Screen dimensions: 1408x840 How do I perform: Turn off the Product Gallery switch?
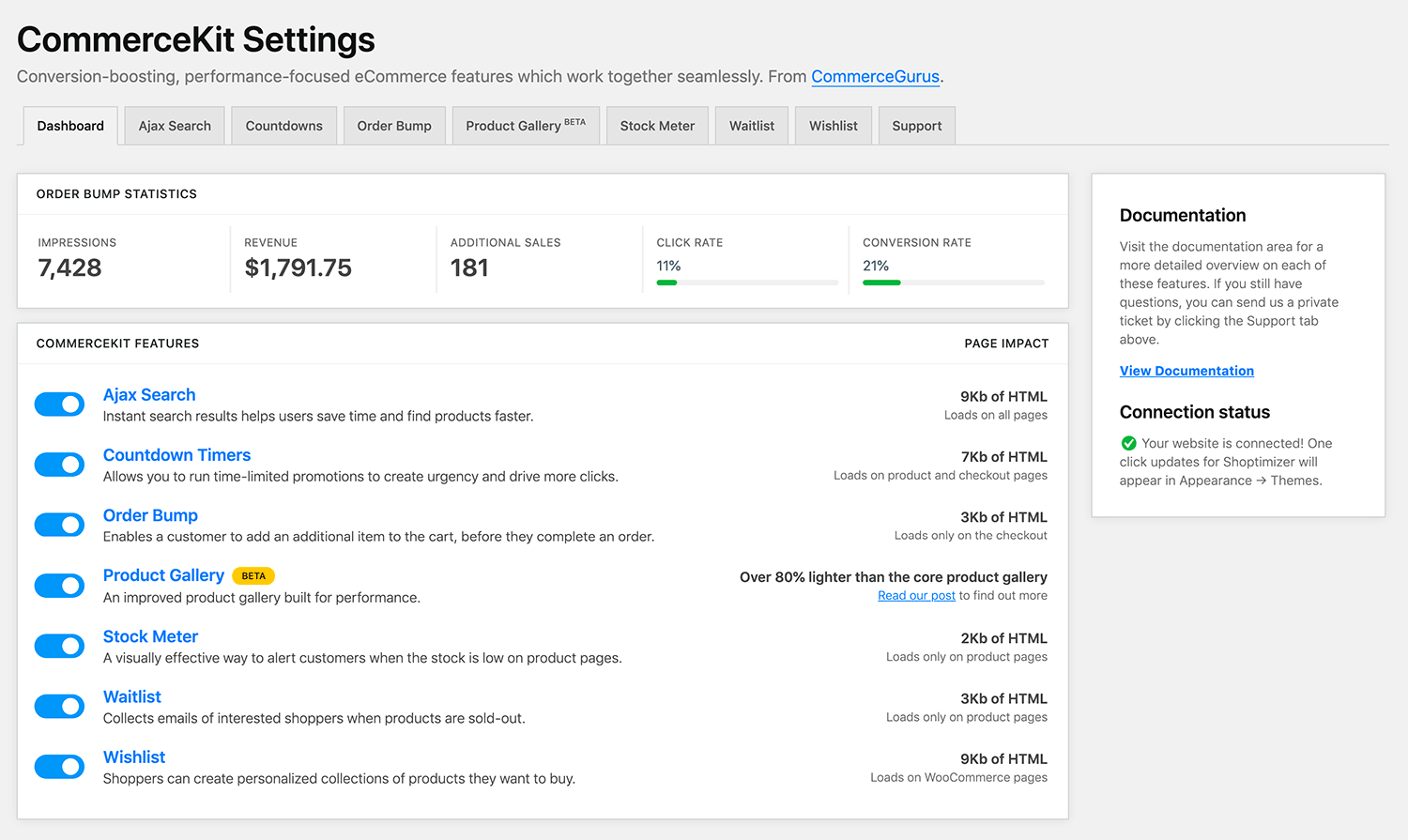click(x=59, y=586)
